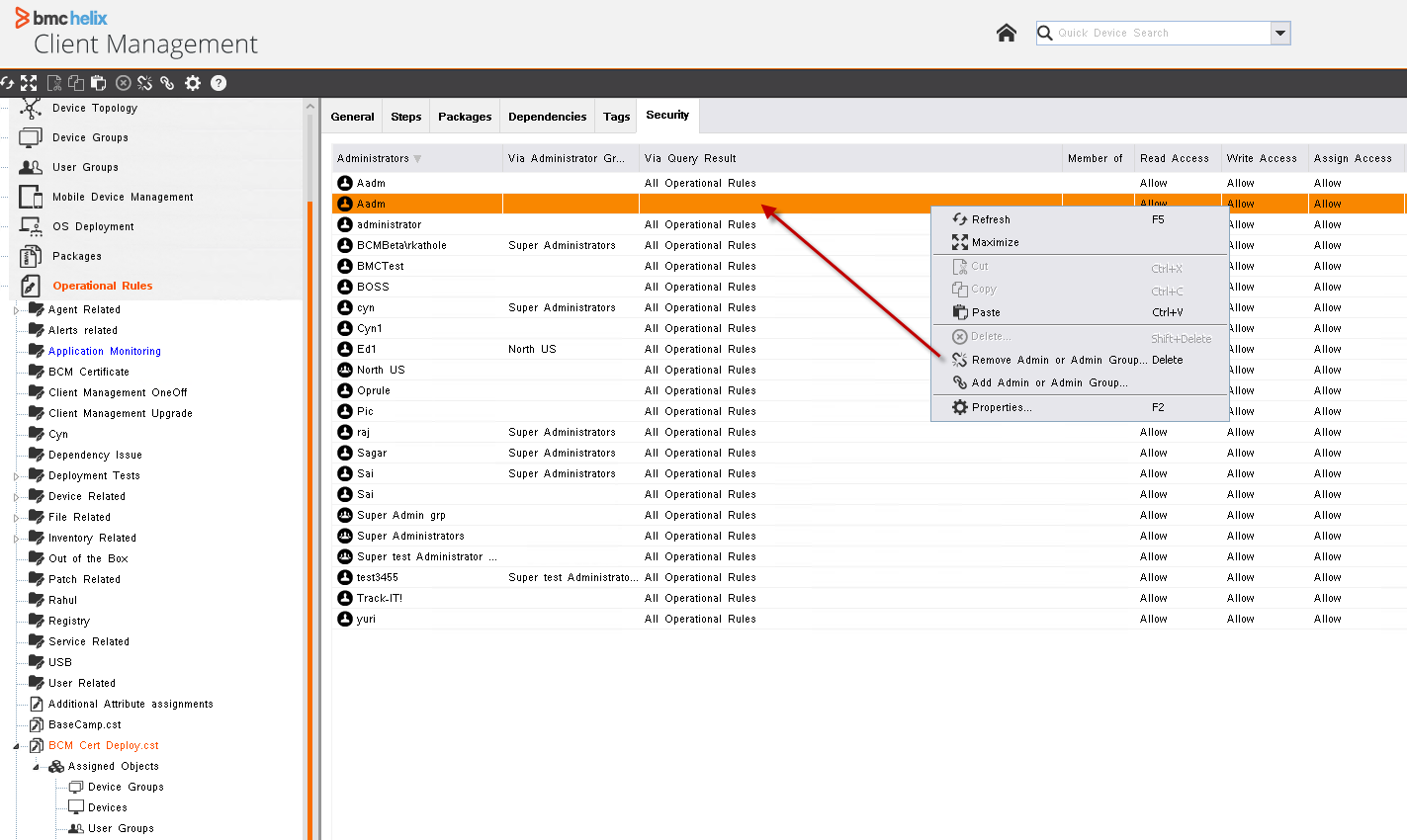
Task: Open Properties via the toolbar gear icon
Action: (193, 83)
